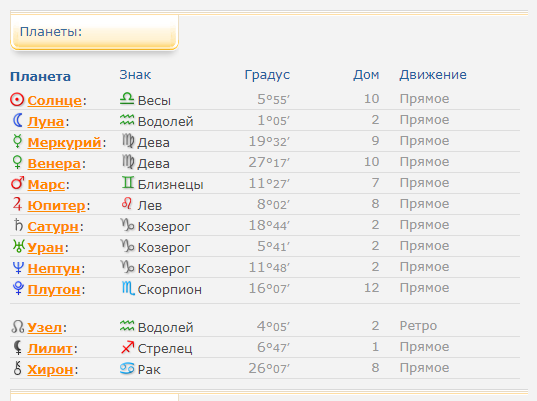Click the Leo sign icon beside Лев

click(x=127, y=203)
